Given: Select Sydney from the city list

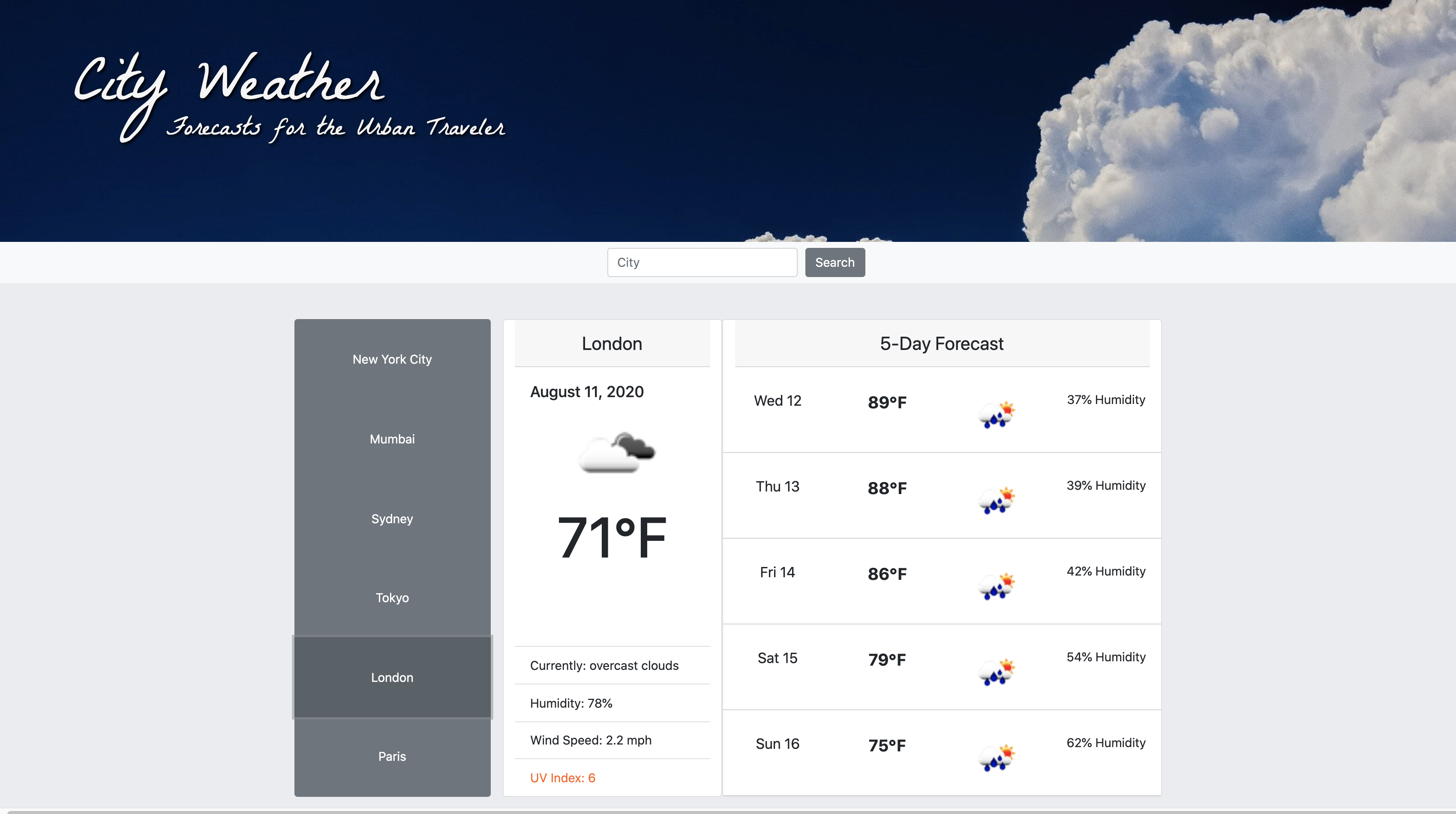Looking at the screenshot, I should [x=392, y=519].
